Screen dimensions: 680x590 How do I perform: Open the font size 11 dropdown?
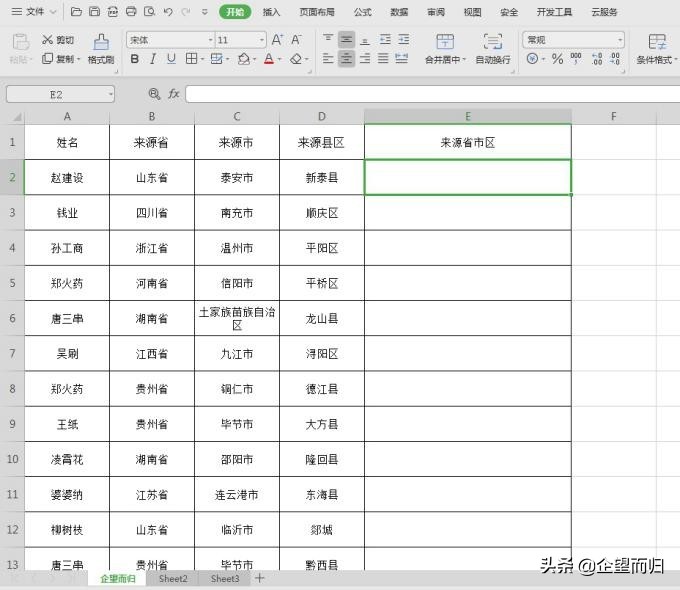262,40
